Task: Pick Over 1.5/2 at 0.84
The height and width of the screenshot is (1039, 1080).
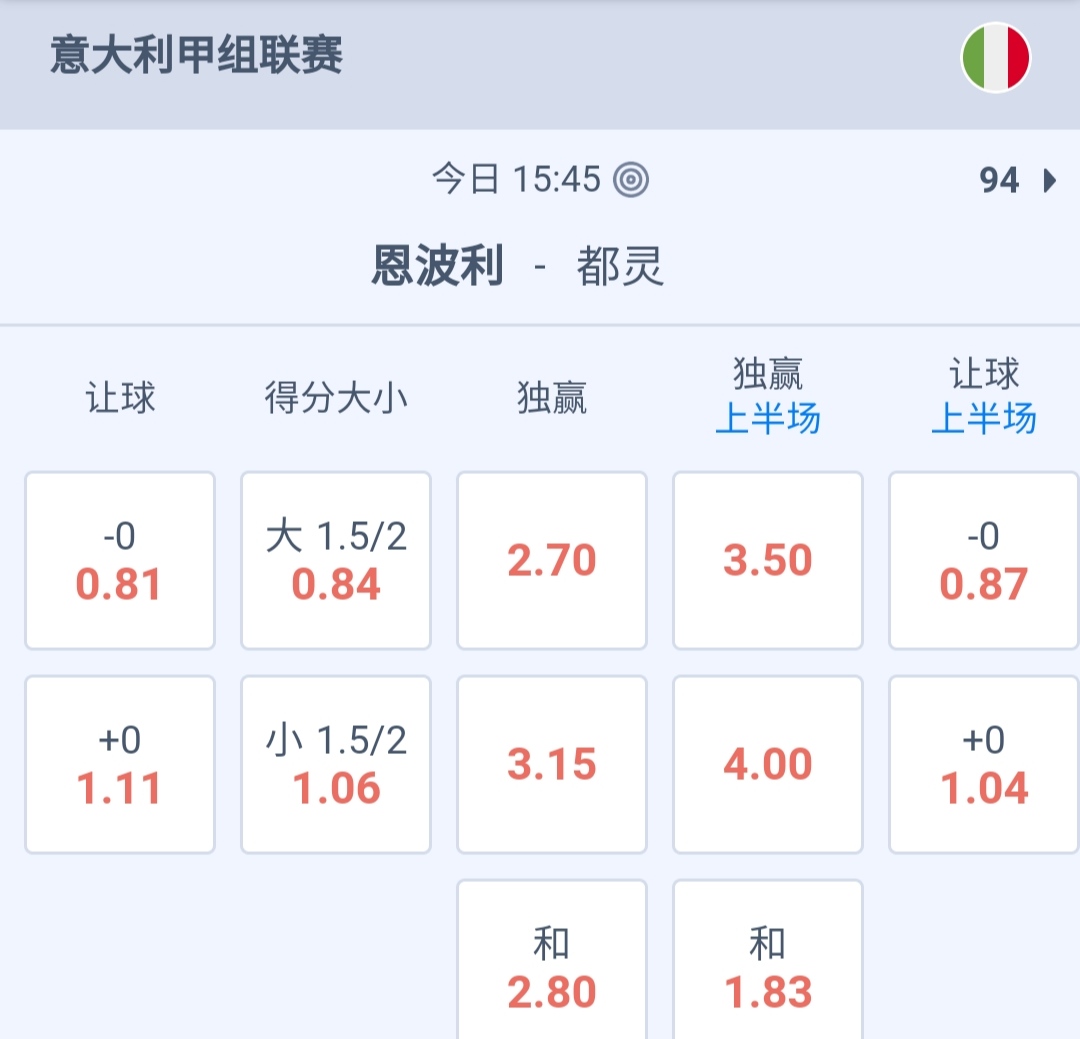Action: tap(336, 561)
